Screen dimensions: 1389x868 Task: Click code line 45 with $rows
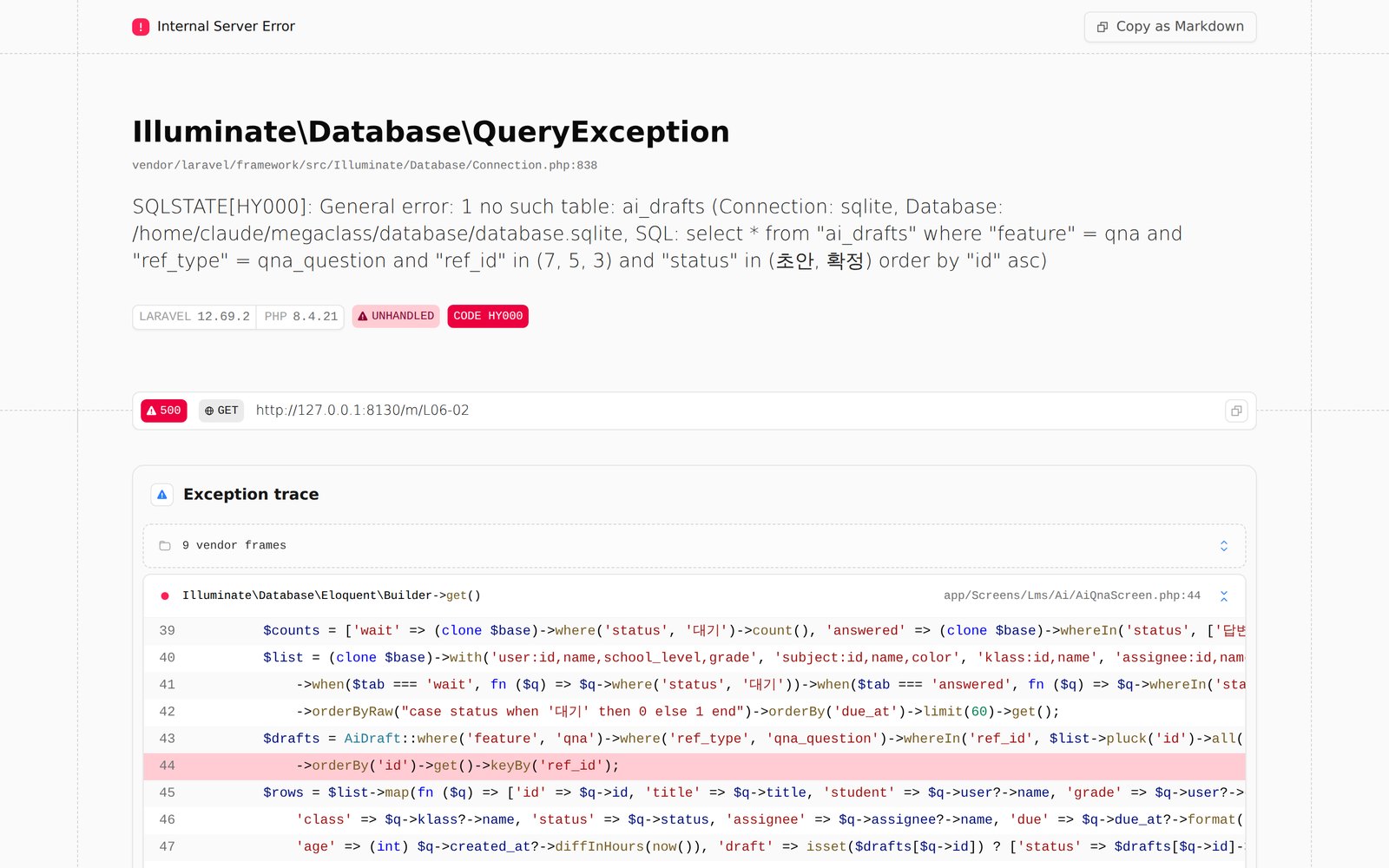(x=694, y=792)
